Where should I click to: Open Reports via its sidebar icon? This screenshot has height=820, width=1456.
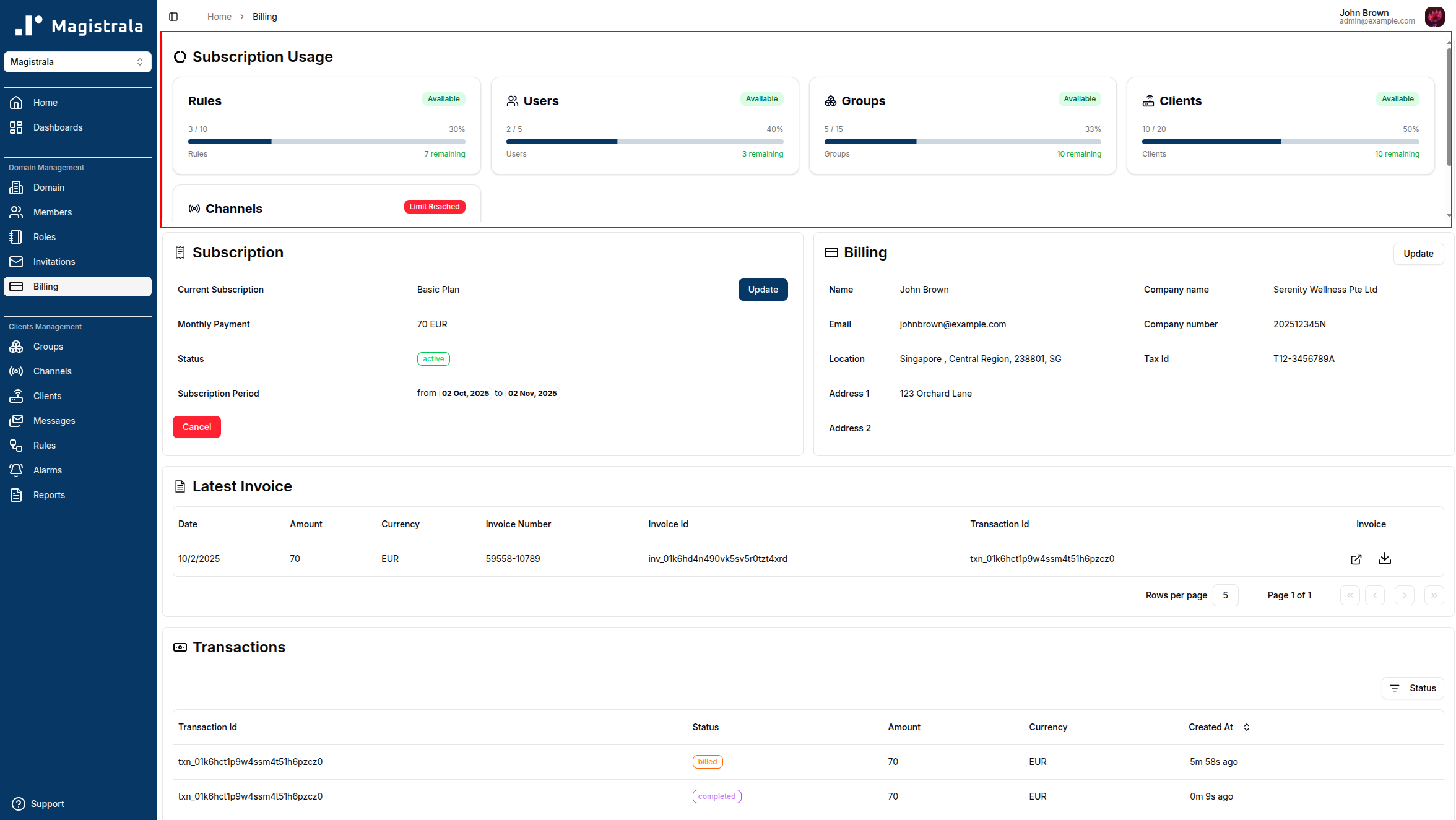click(x=17, y=495)
